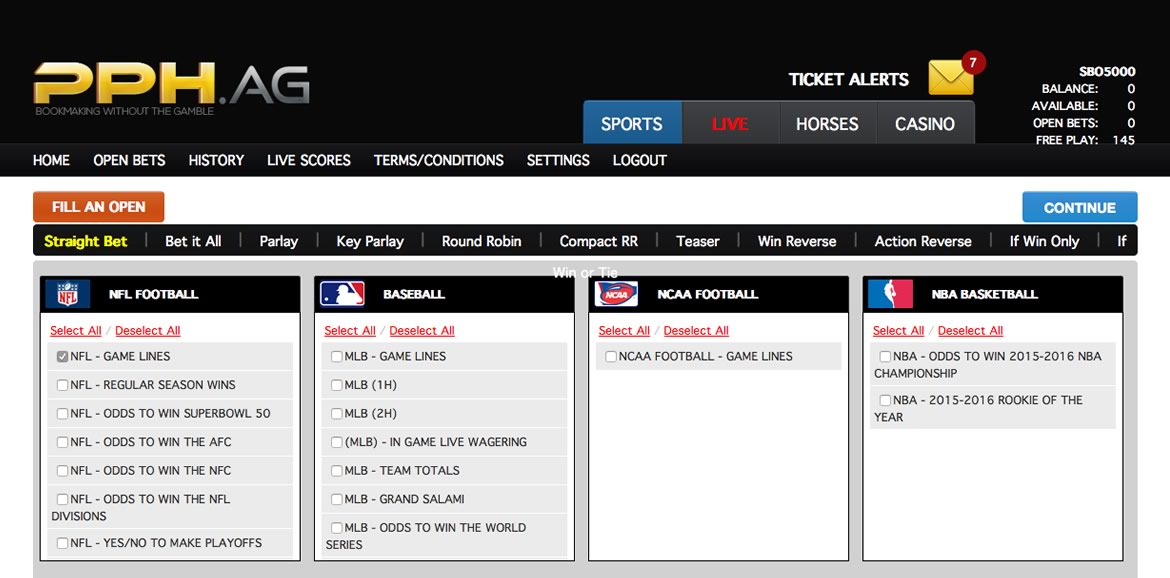This screenshot has width=1170, height=578.
Task: Click LOGOUT in navigation bar
Action: click(x=639, y=160)
